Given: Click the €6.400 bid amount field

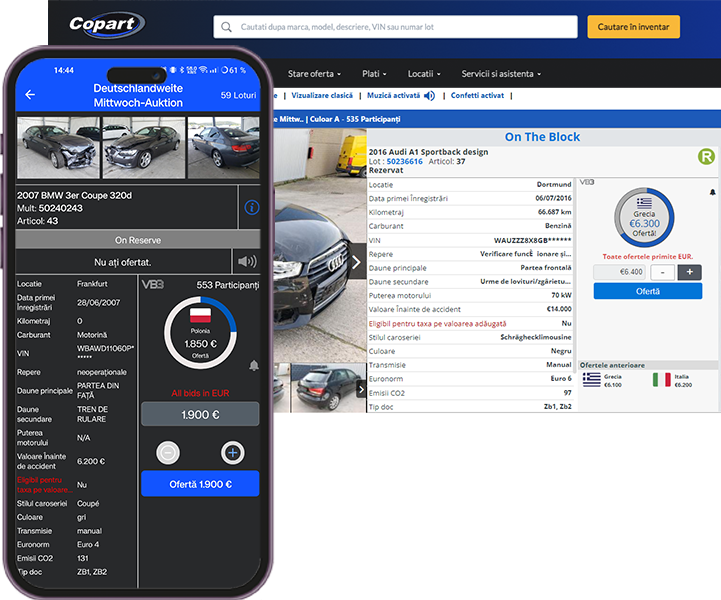Looking at the screenshot, I should pos(619,272).
